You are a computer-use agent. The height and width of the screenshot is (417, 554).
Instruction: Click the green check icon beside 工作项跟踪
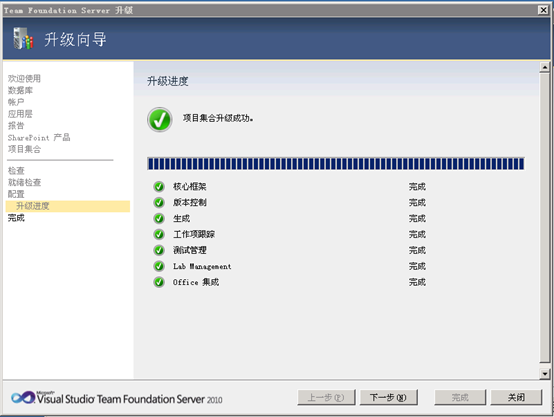pyautogui.click(x=159, y=234)
